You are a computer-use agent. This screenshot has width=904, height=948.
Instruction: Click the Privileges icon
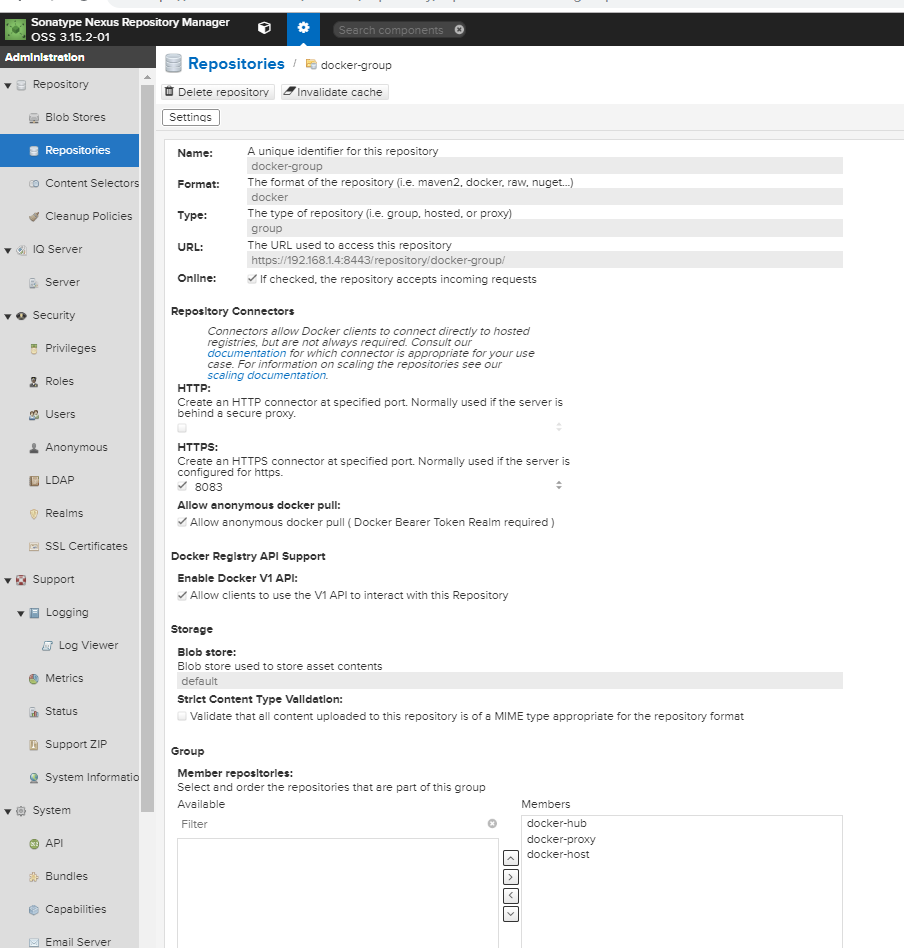pos(34,348)
